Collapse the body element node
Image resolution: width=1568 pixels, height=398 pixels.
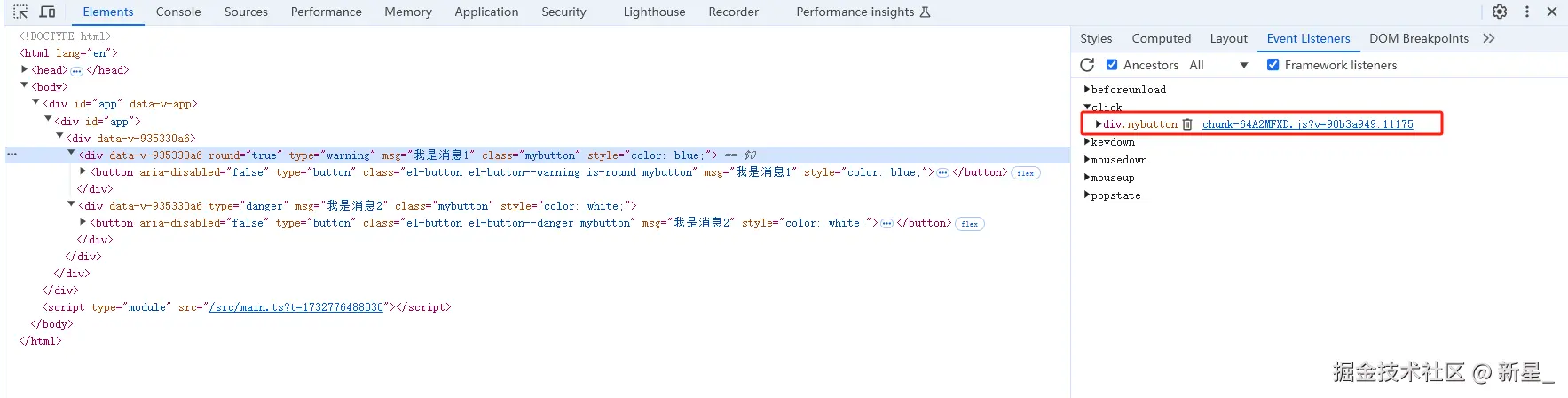[25, 86]
